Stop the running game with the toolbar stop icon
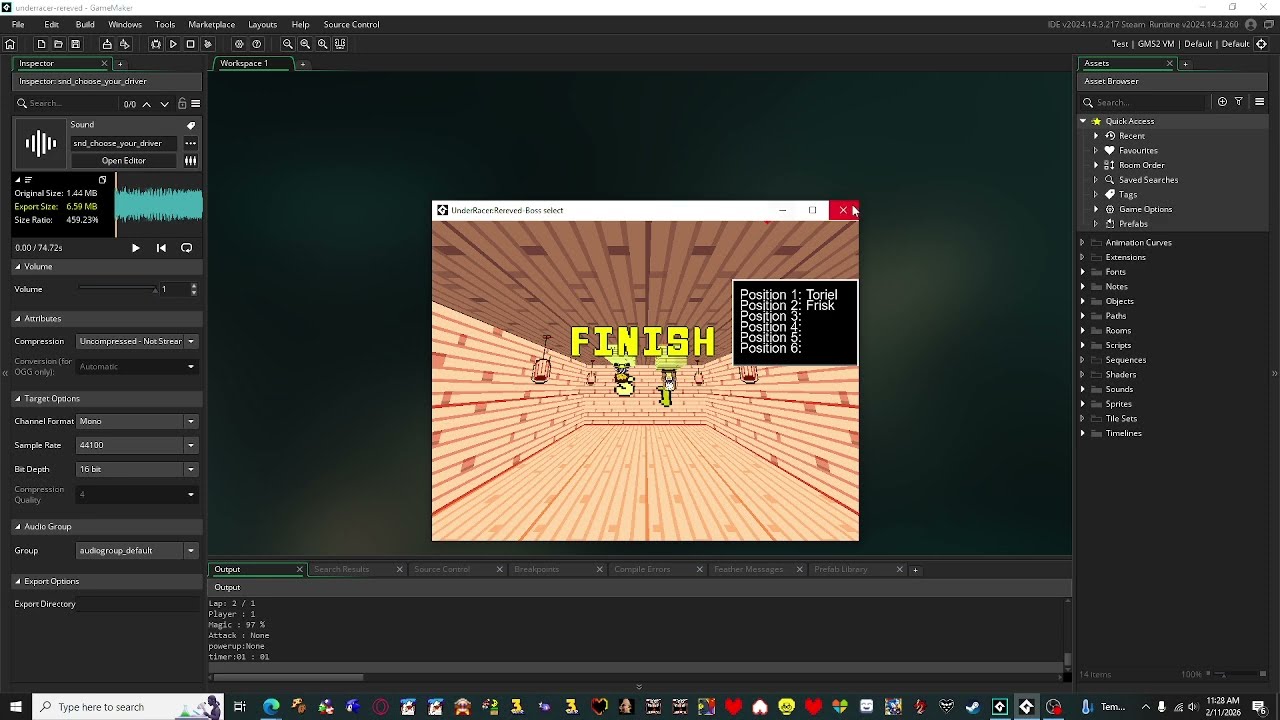Screen dimensions: 1280x720 pos(190,44)
